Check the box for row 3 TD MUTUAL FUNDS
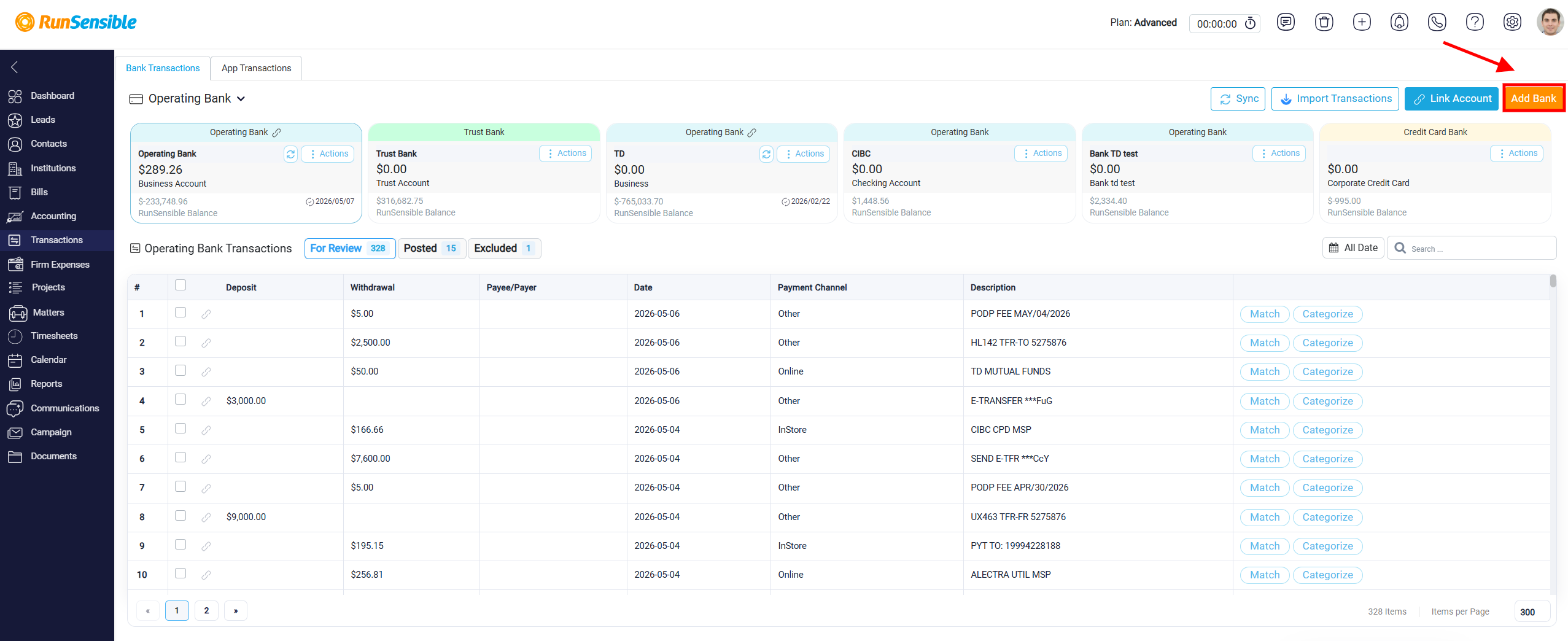1568x641 pixels. pyautogui.click(x=180, y=370)
